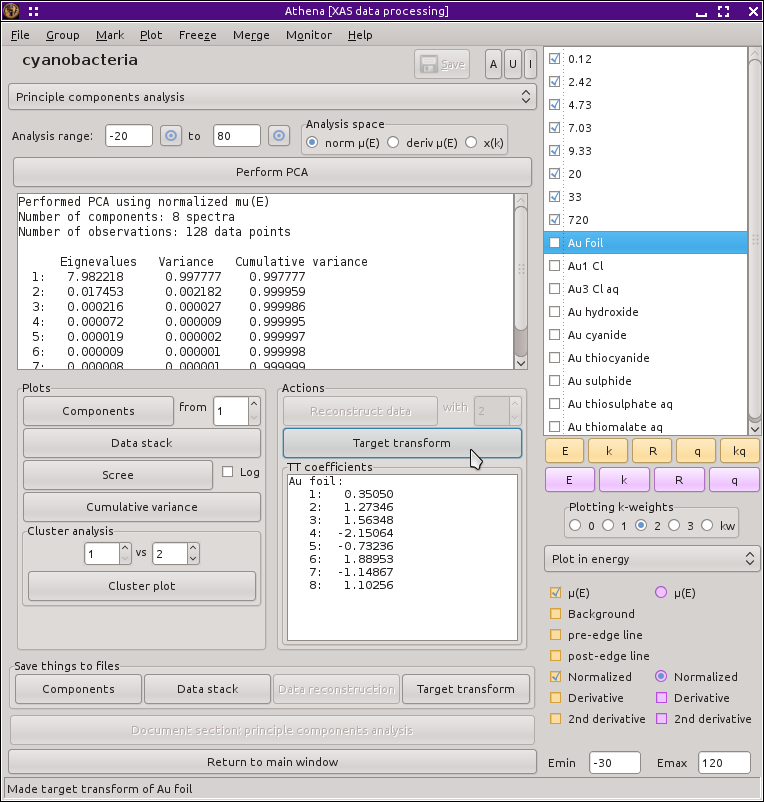Decrease second cluster analysis component spinner
The width and height of the screenshot is (764, 802).
(193, 559)
